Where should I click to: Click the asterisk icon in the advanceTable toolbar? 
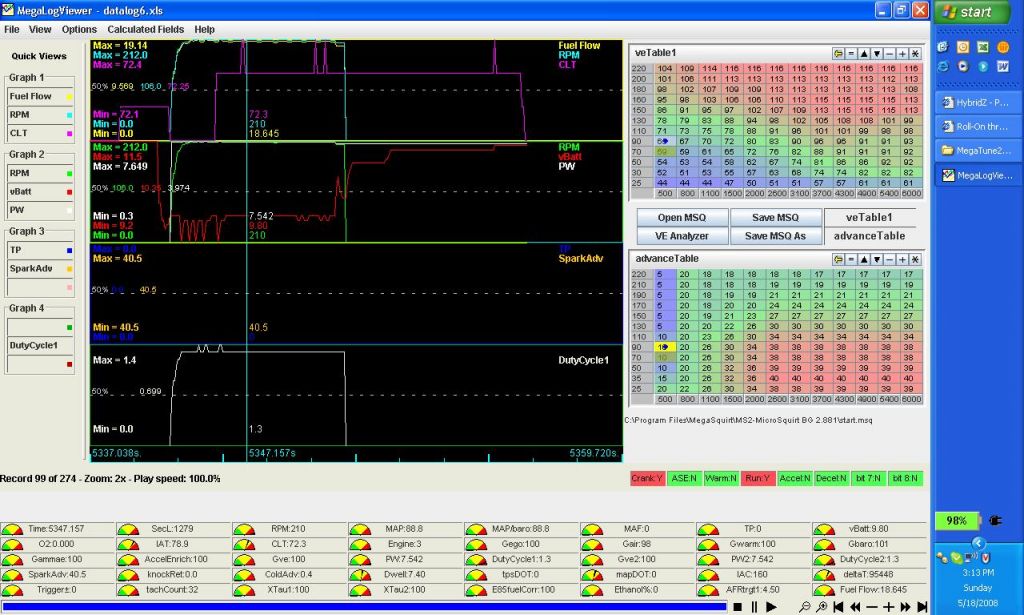pos(915,259)
